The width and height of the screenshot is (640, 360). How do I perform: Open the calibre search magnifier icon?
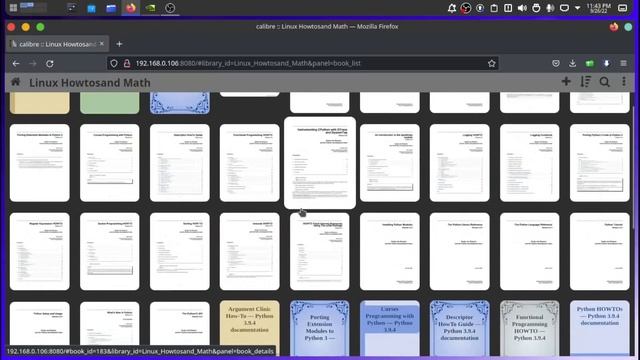click(604, 82)
